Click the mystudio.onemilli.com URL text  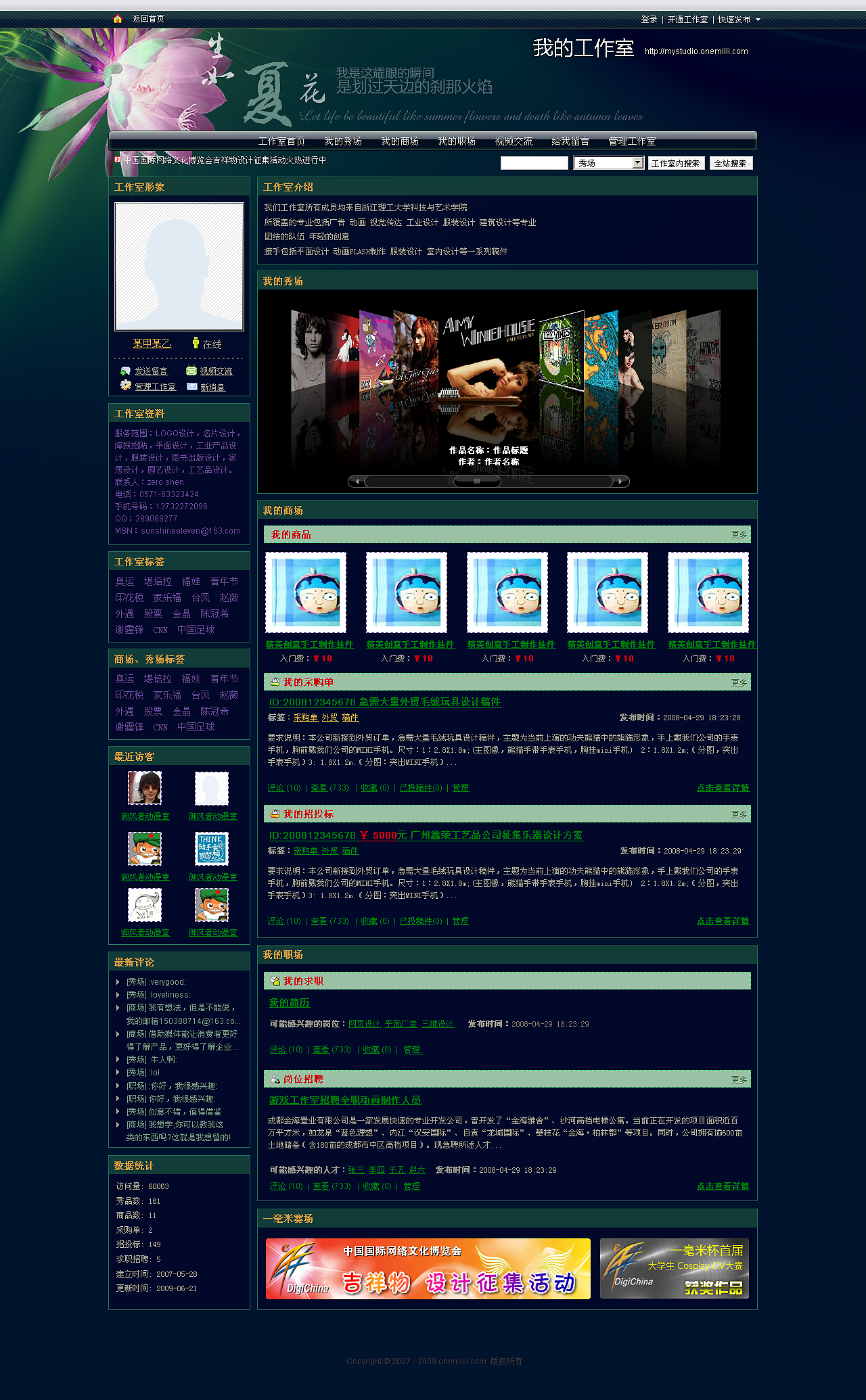pos(696,51)
